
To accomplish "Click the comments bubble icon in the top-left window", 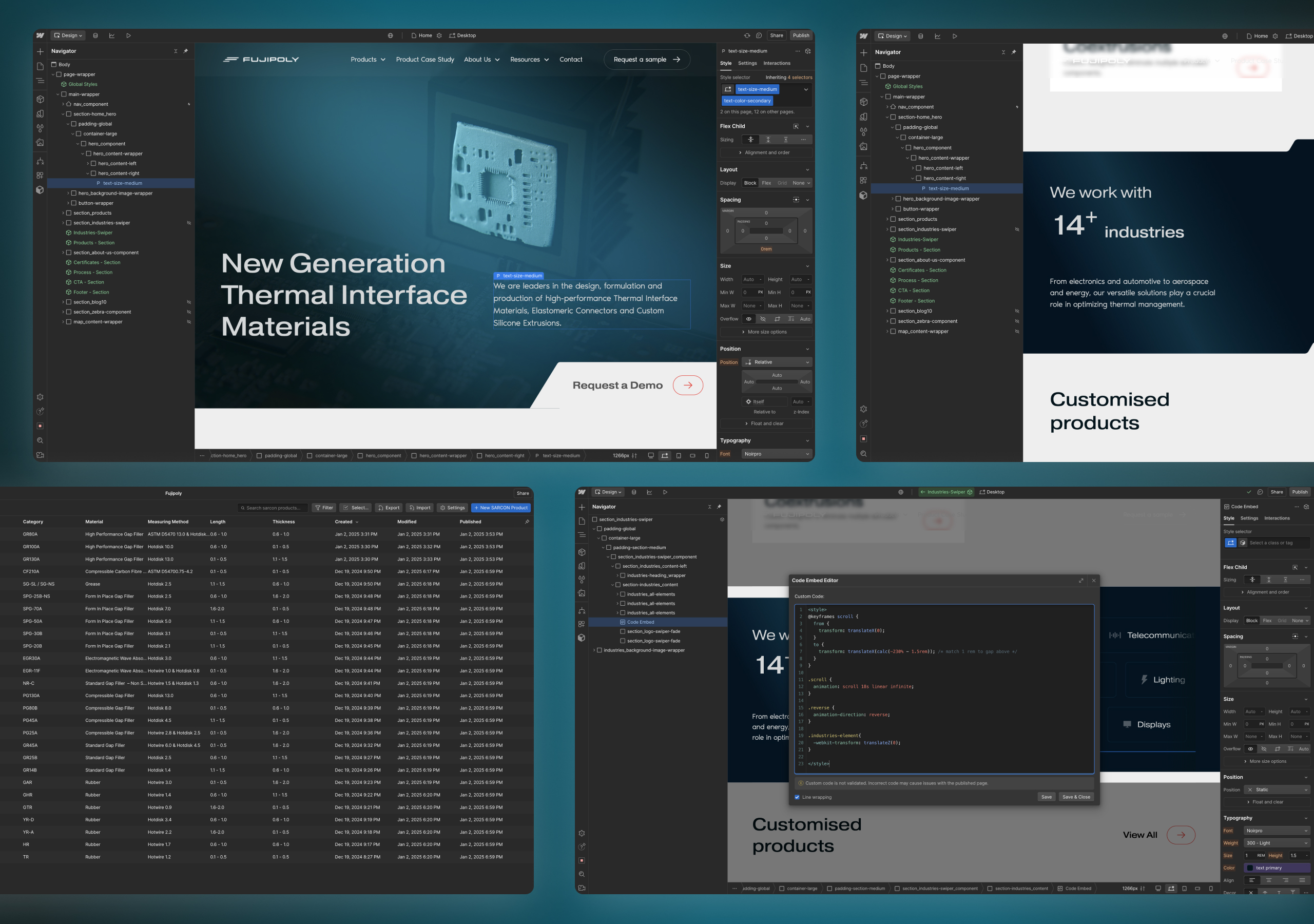I will point(759,35).
